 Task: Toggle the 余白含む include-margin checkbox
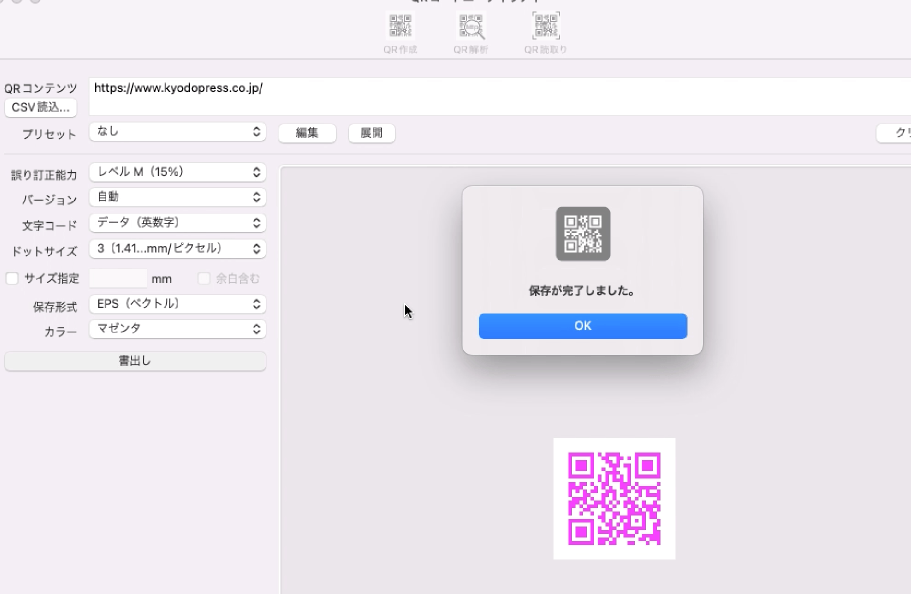204,278
